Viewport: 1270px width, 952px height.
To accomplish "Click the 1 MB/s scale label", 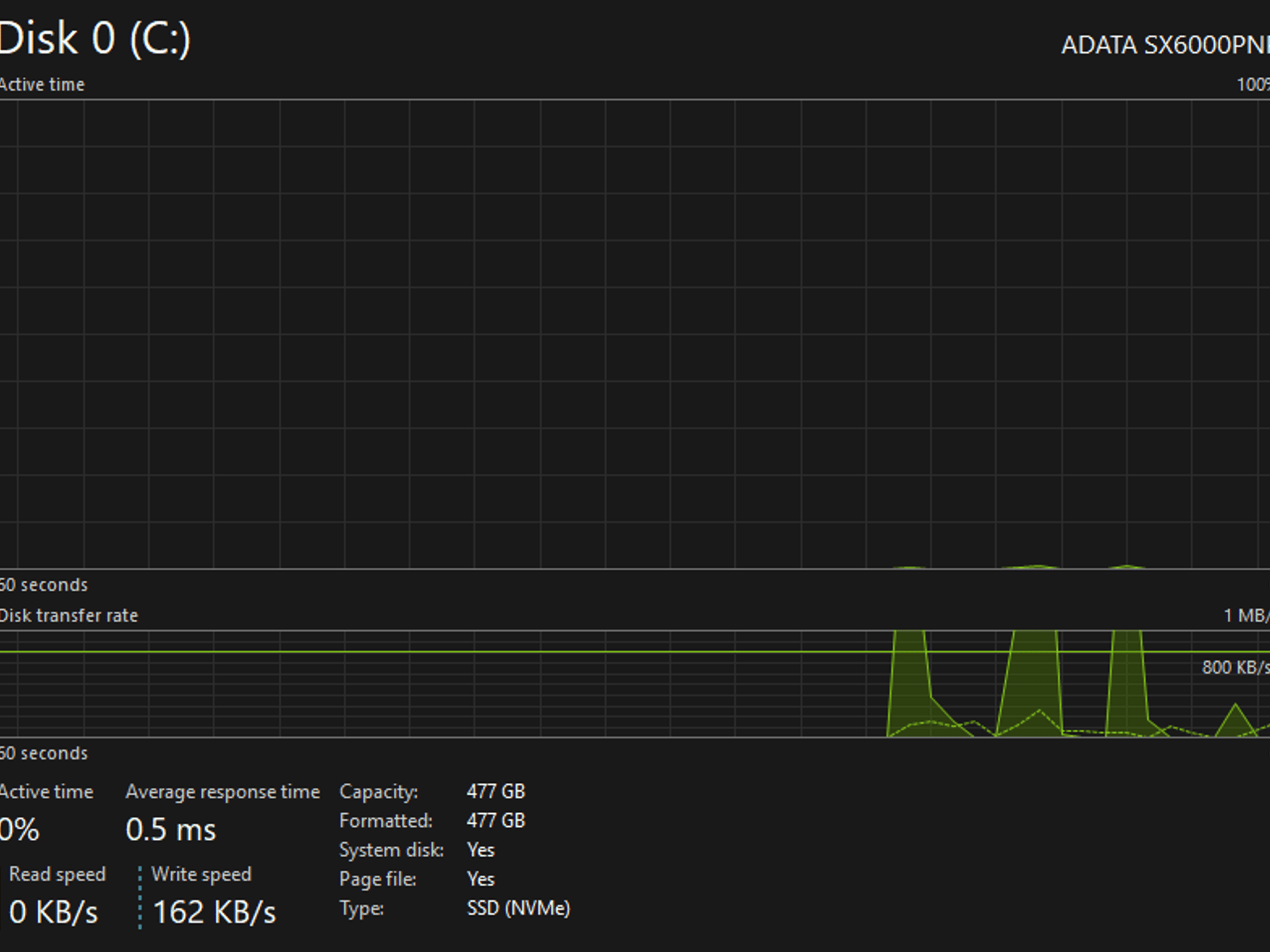I will pos(1246,615).
